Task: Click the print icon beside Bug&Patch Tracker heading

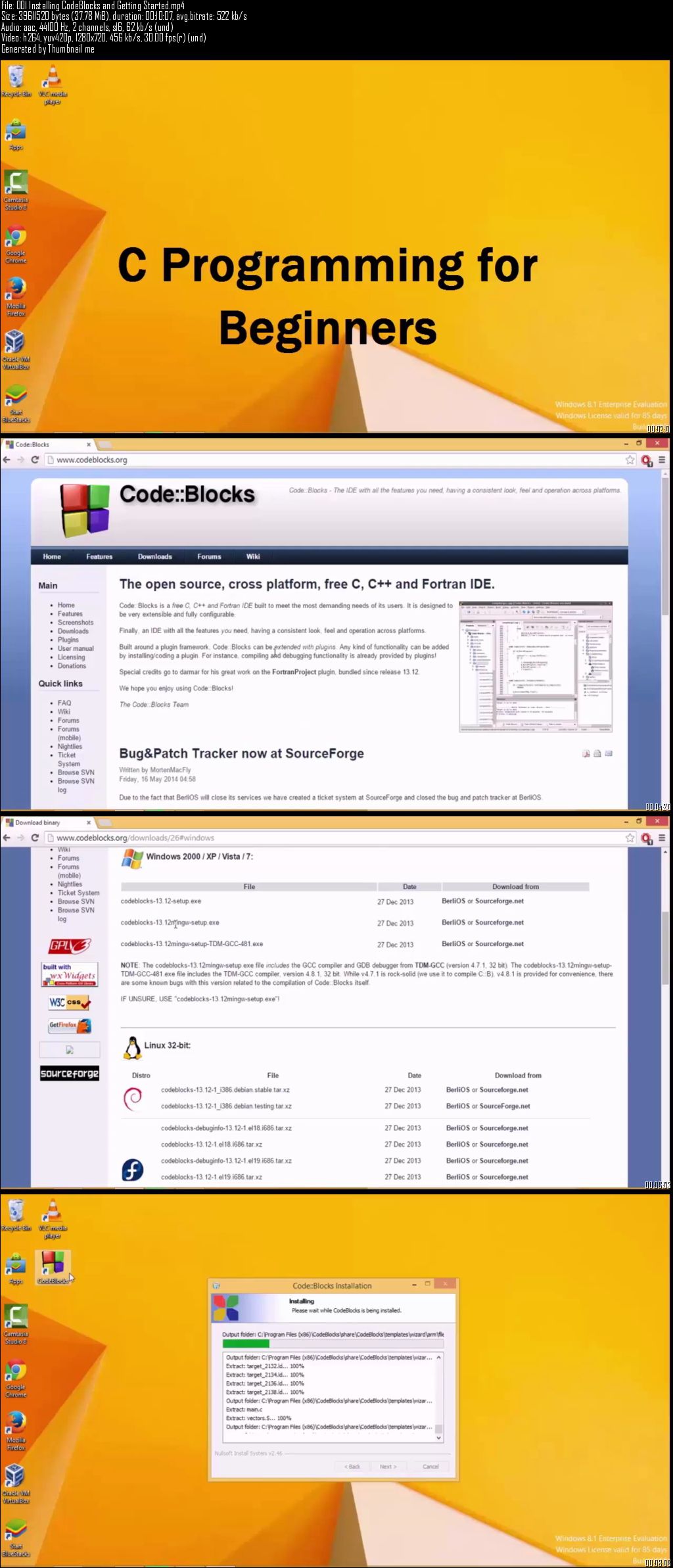Action: (x=597, y=753)
